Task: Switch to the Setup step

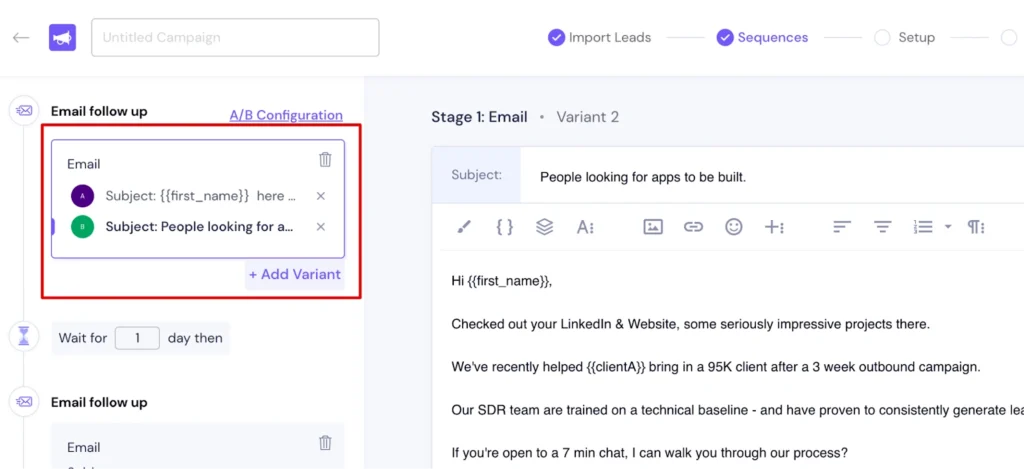Action: click(x=904, y=38)
